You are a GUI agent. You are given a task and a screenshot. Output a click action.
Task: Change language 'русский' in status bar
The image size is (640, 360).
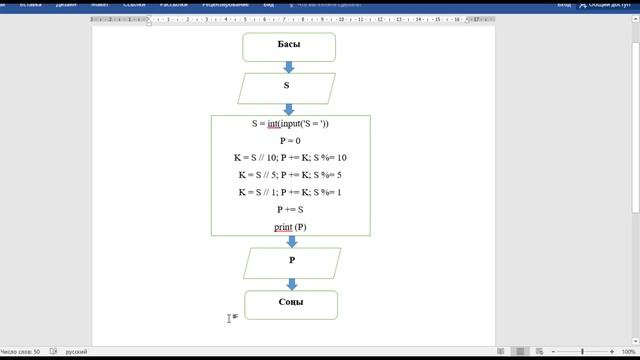(x=76, y=351)
